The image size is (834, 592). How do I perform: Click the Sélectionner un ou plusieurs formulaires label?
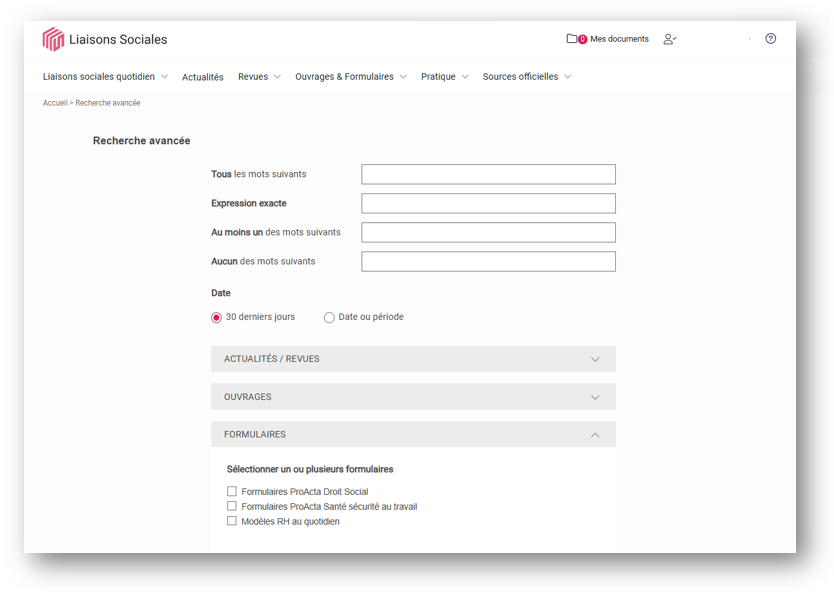(x=310, y=469)
